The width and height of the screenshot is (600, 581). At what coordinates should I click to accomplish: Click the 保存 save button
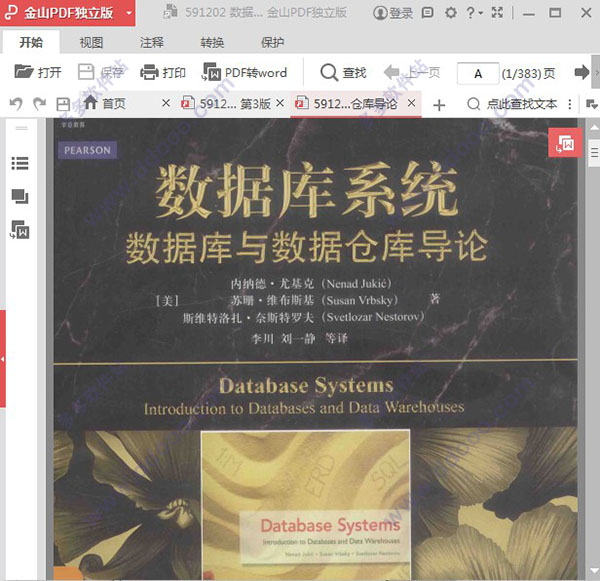point(100,72)
